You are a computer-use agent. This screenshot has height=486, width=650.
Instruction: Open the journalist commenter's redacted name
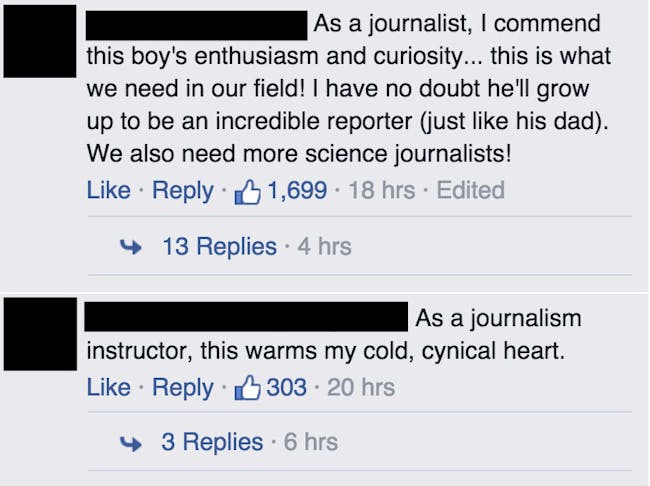[196, 26]
